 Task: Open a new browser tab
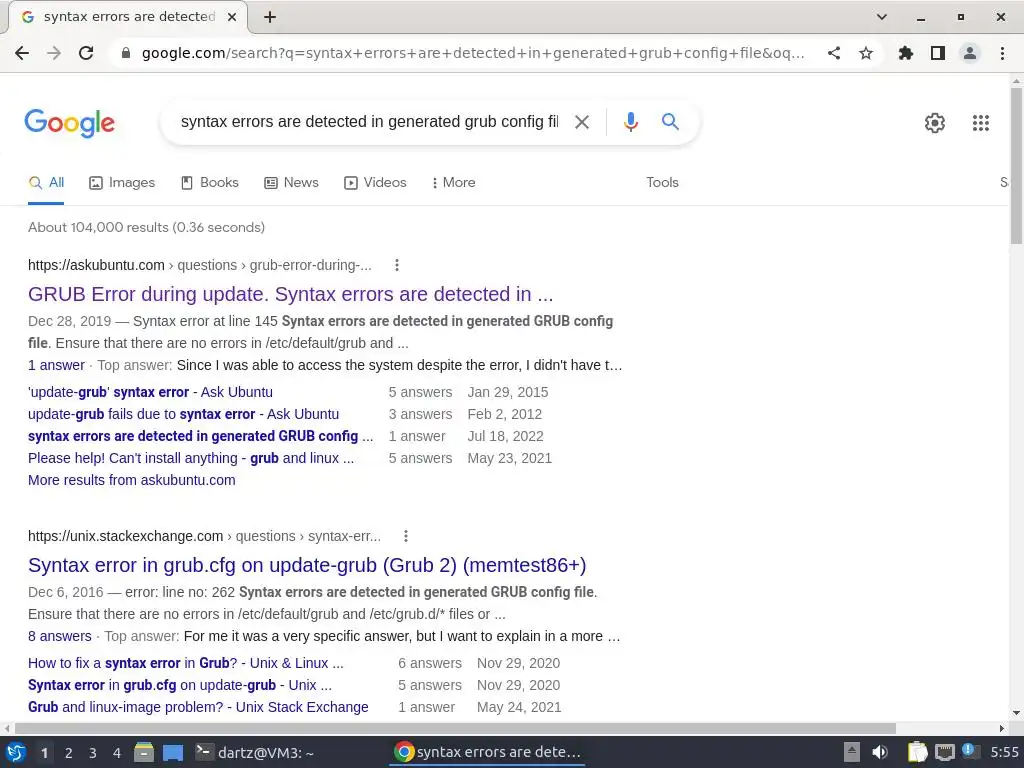click(270, 17)
